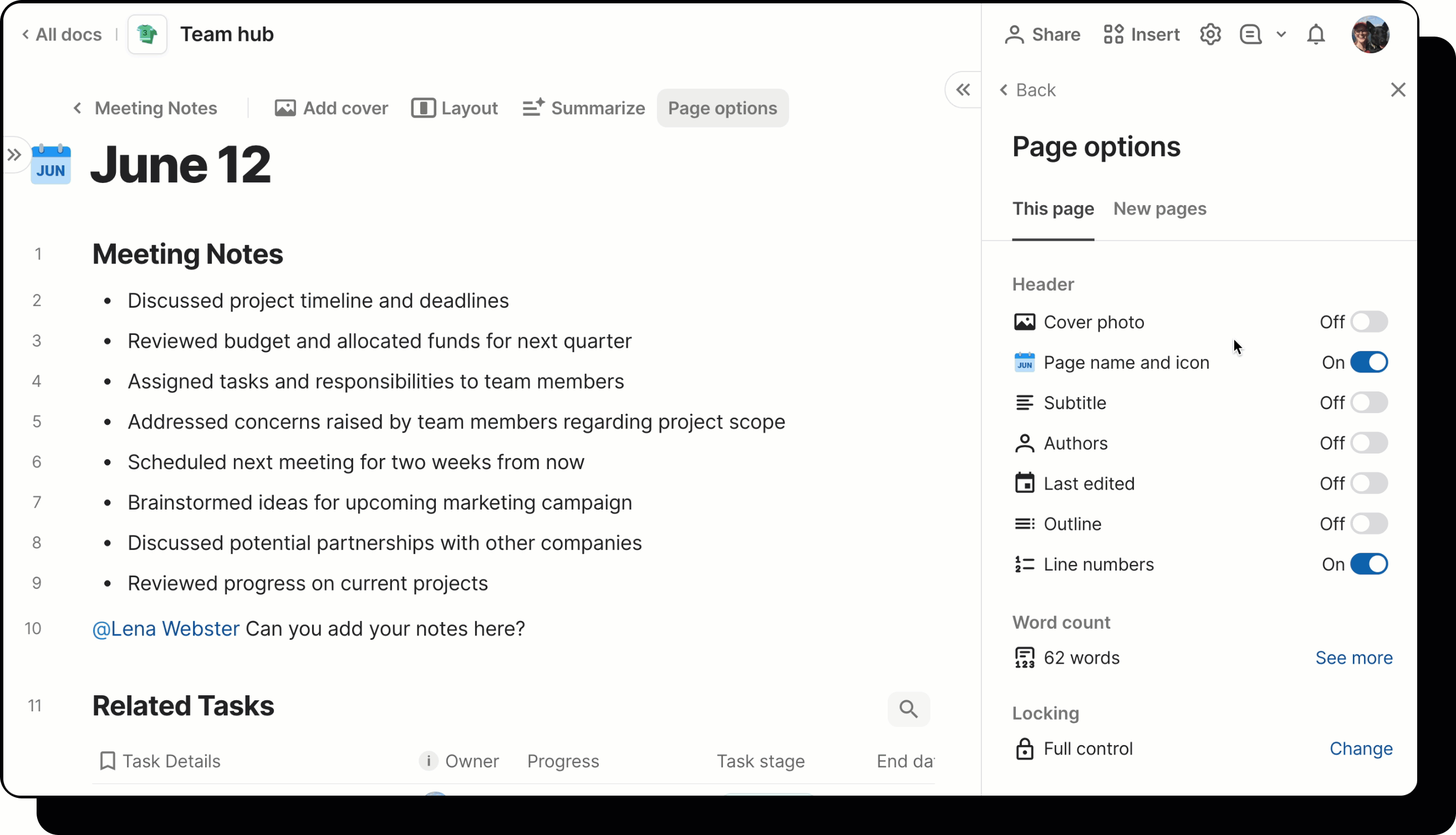Open search in Related Tasks table
This screenshot has height=835, width=1456.
tap(908, 709)
